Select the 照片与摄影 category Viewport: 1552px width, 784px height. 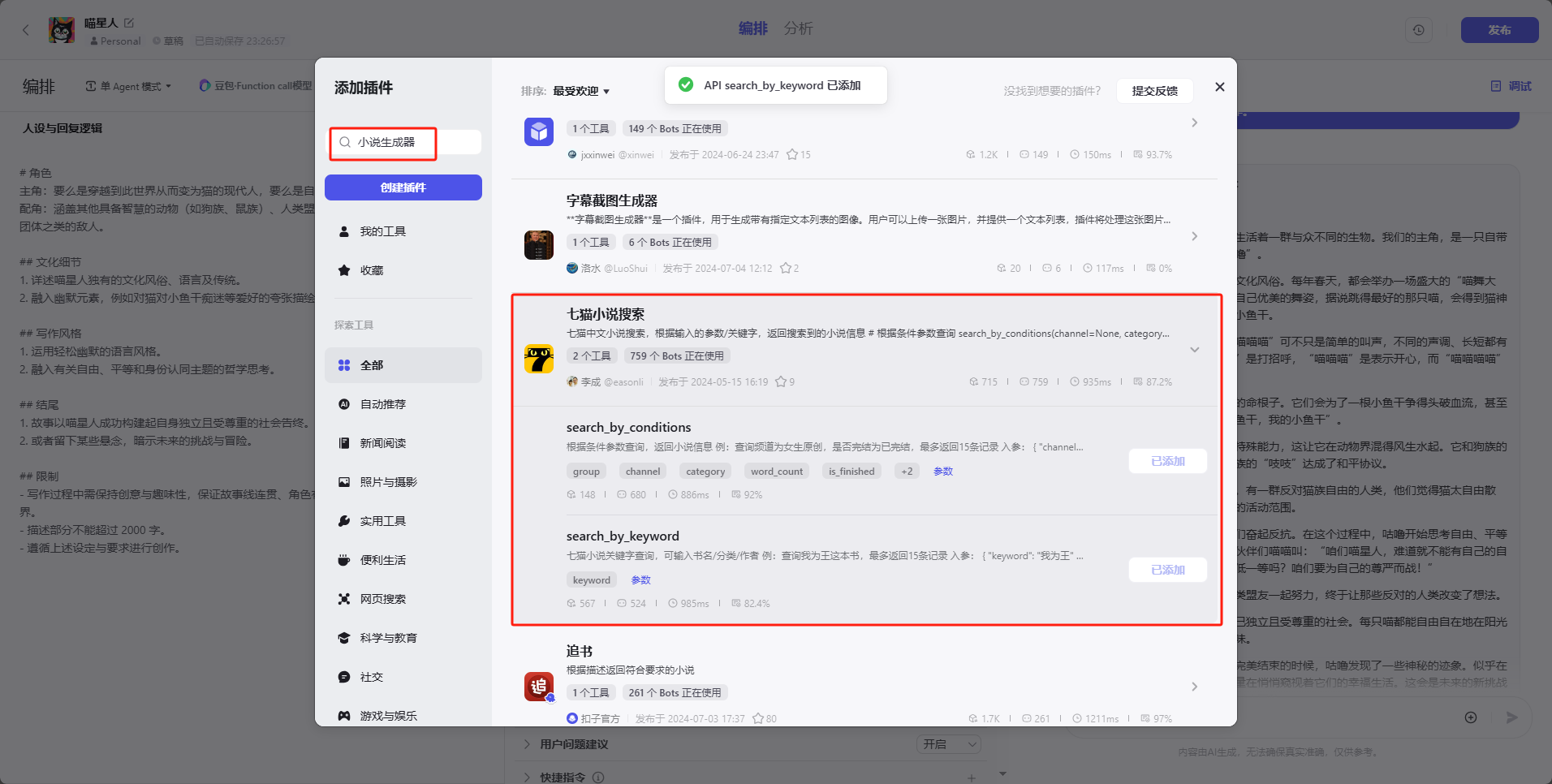coord(403,482)
